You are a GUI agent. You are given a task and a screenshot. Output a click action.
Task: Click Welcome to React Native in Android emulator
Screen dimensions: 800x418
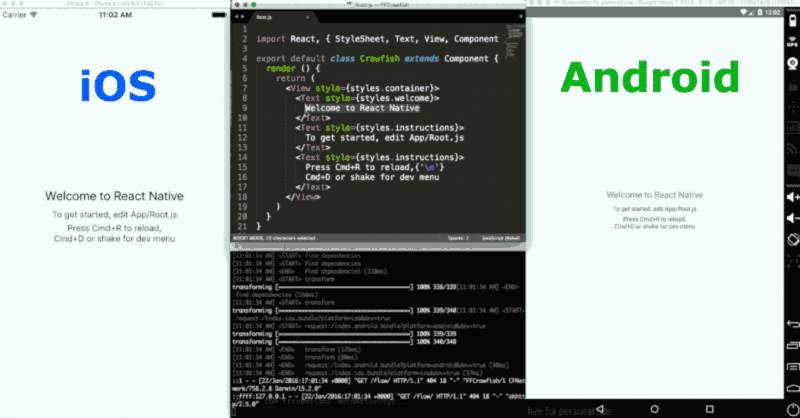tap(655, 195)
